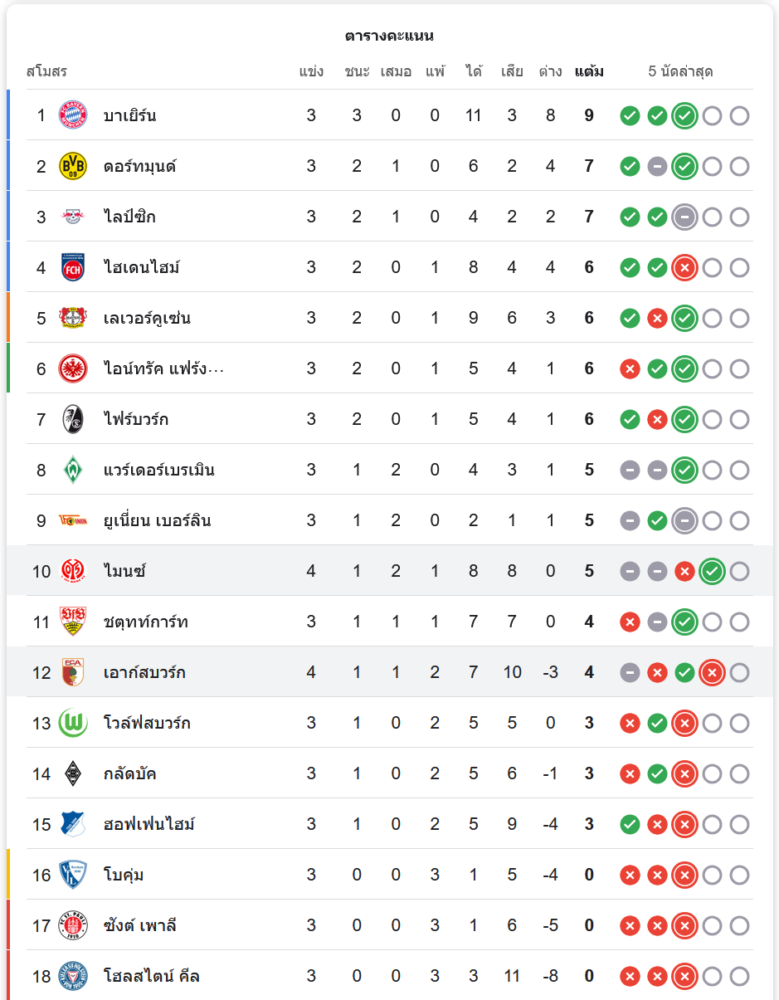This screenshot has width=779, height=1000.
Task: Open the โฮลสไตน์ คีล team name link
Action: point(151,976)
